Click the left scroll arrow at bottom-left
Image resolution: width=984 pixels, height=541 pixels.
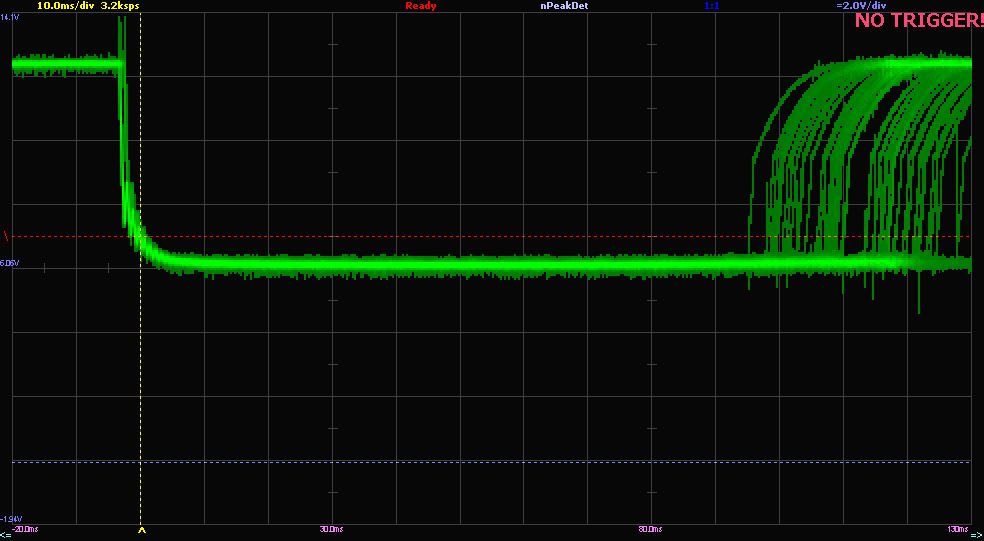click(6, 535)
